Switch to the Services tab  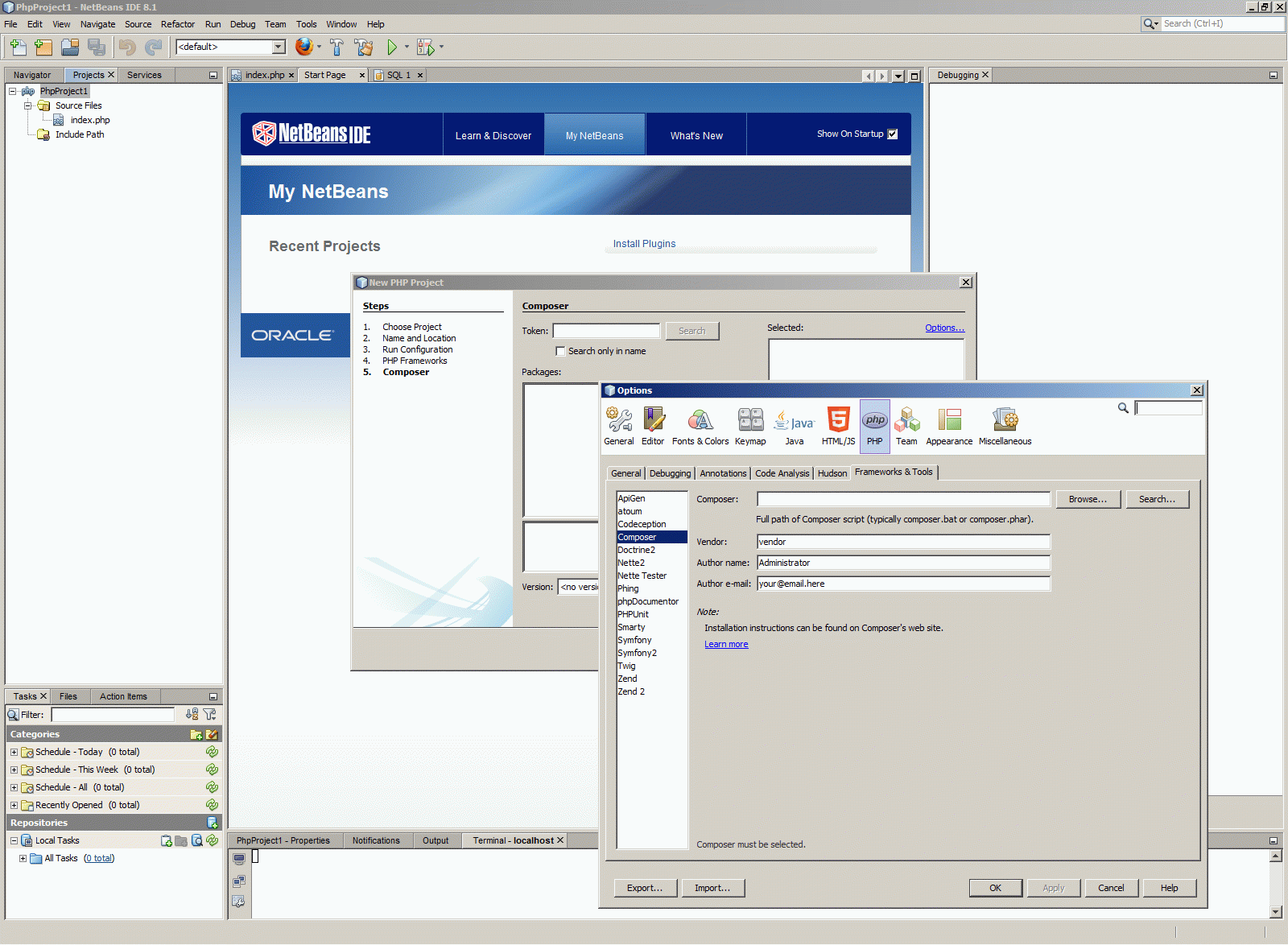pyautogui.click(x=144, y=75)
